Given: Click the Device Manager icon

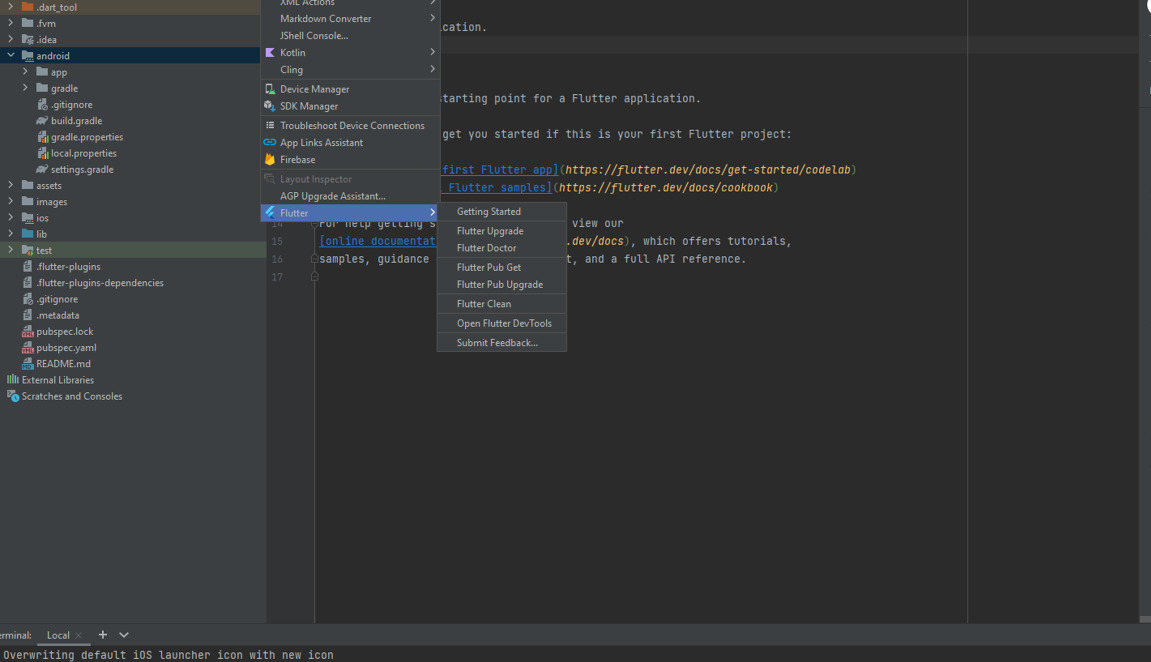Looking at the screenshot, I should pos(270,89).
